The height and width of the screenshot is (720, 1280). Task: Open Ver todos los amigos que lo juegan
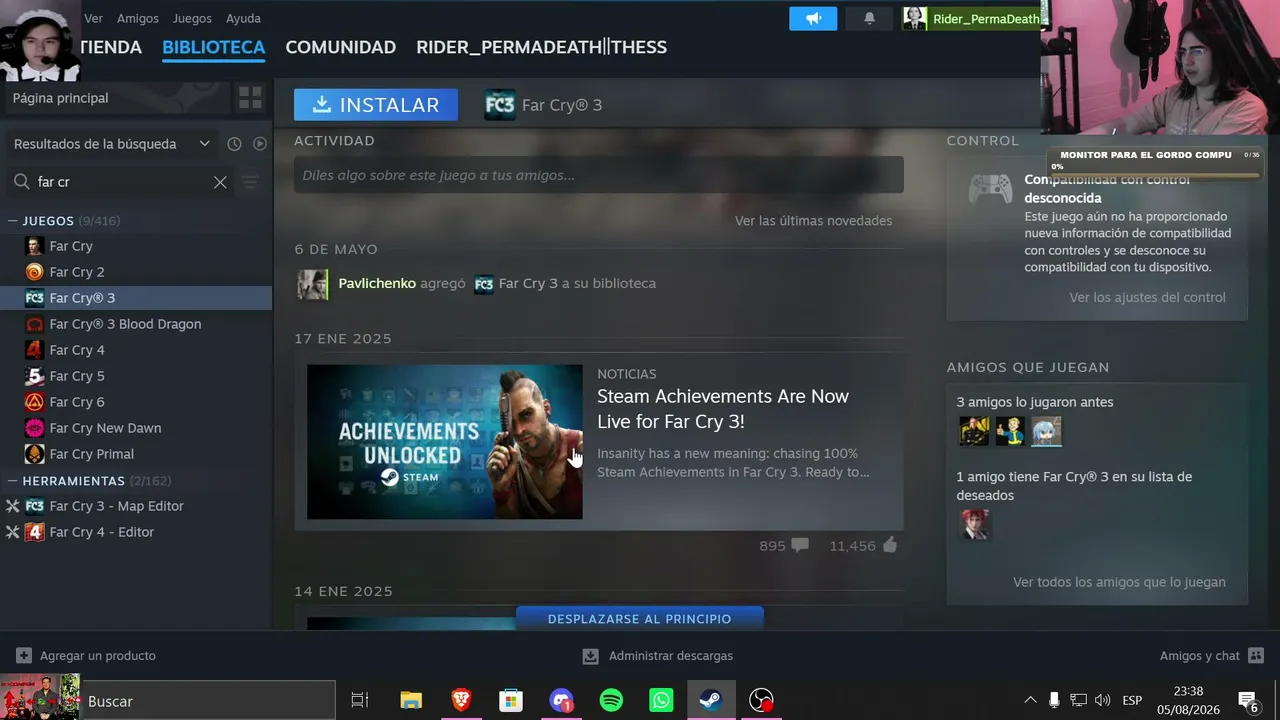click(1119, 582)
